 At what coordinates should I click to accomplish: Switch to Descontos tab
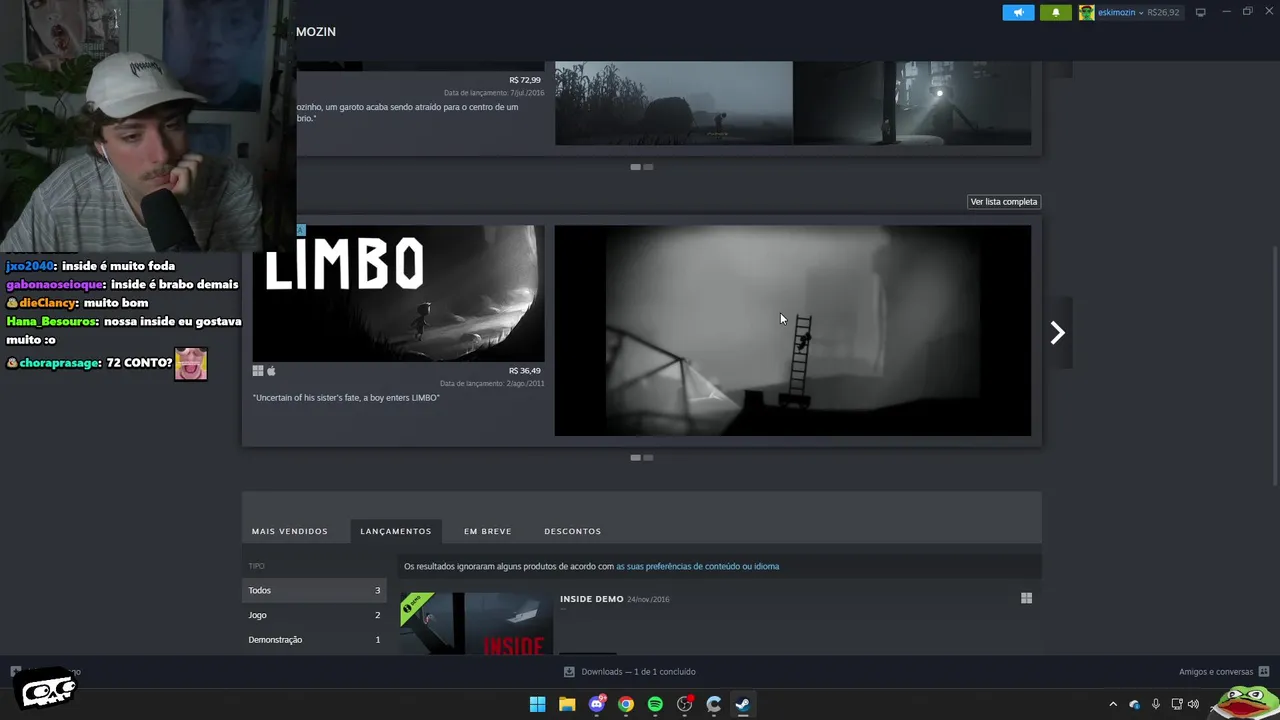573,531
